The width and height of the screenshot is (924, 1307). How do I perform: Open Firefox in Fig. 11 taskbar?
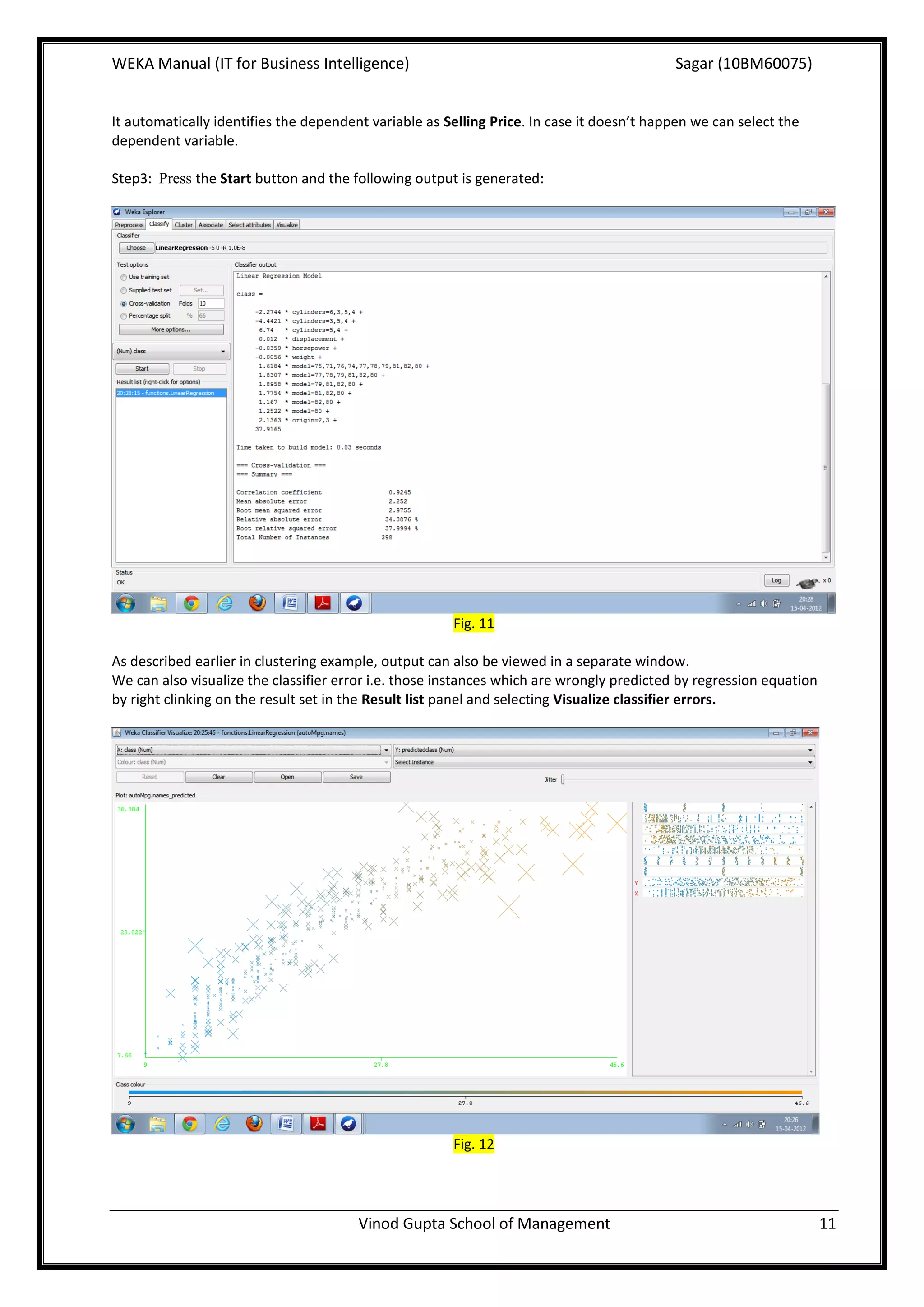click(257, 602)
